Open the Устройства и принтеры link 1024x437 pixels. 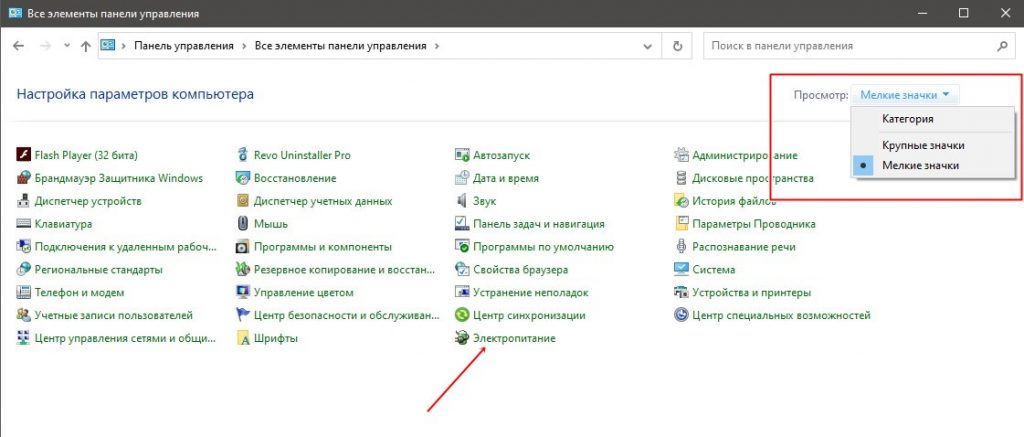coord(751,293)
